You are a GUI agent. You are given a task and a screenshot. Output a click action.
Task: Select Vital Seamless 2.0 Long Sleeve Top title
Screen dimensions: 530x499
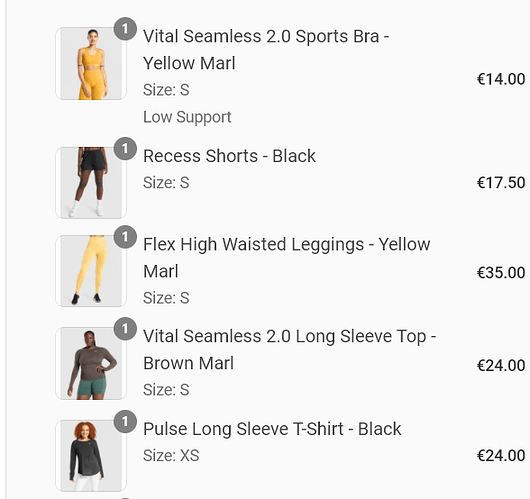[290, 350]
